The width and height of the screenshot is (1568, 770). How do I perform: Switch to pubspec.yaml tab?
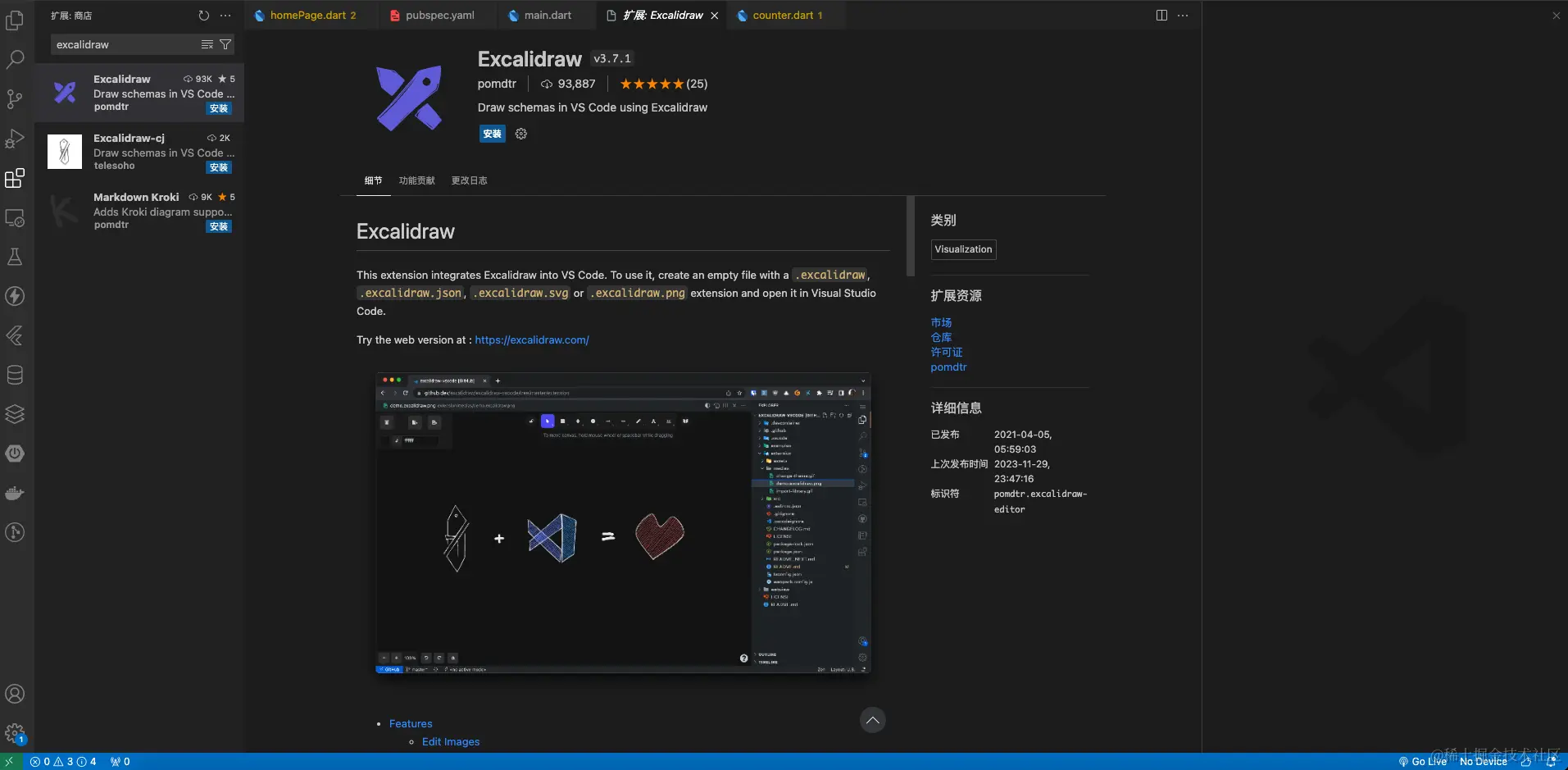(440, 15)
